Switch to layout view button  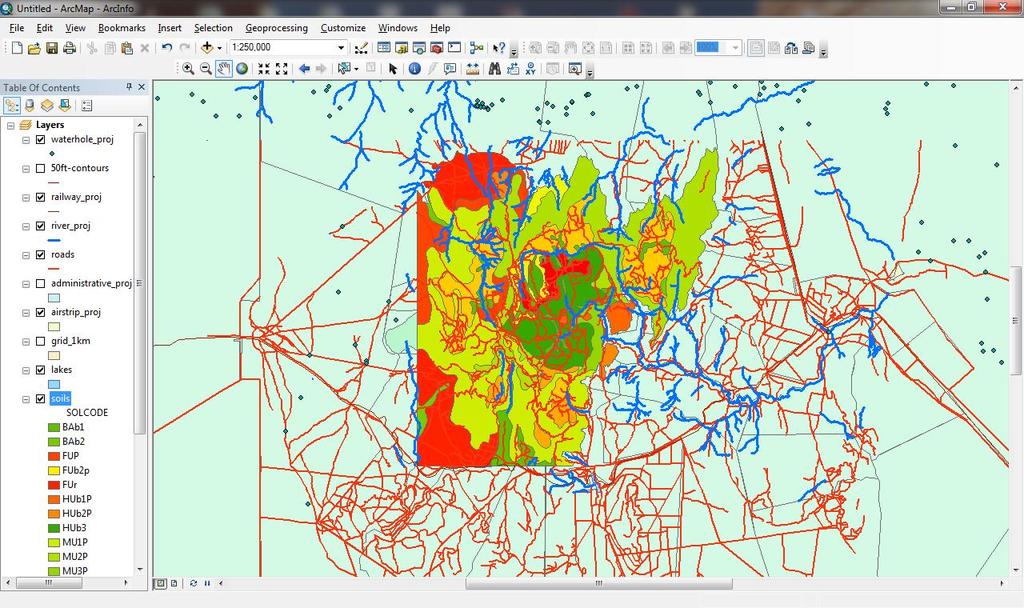pyautogui.click(x=174, y=583)
